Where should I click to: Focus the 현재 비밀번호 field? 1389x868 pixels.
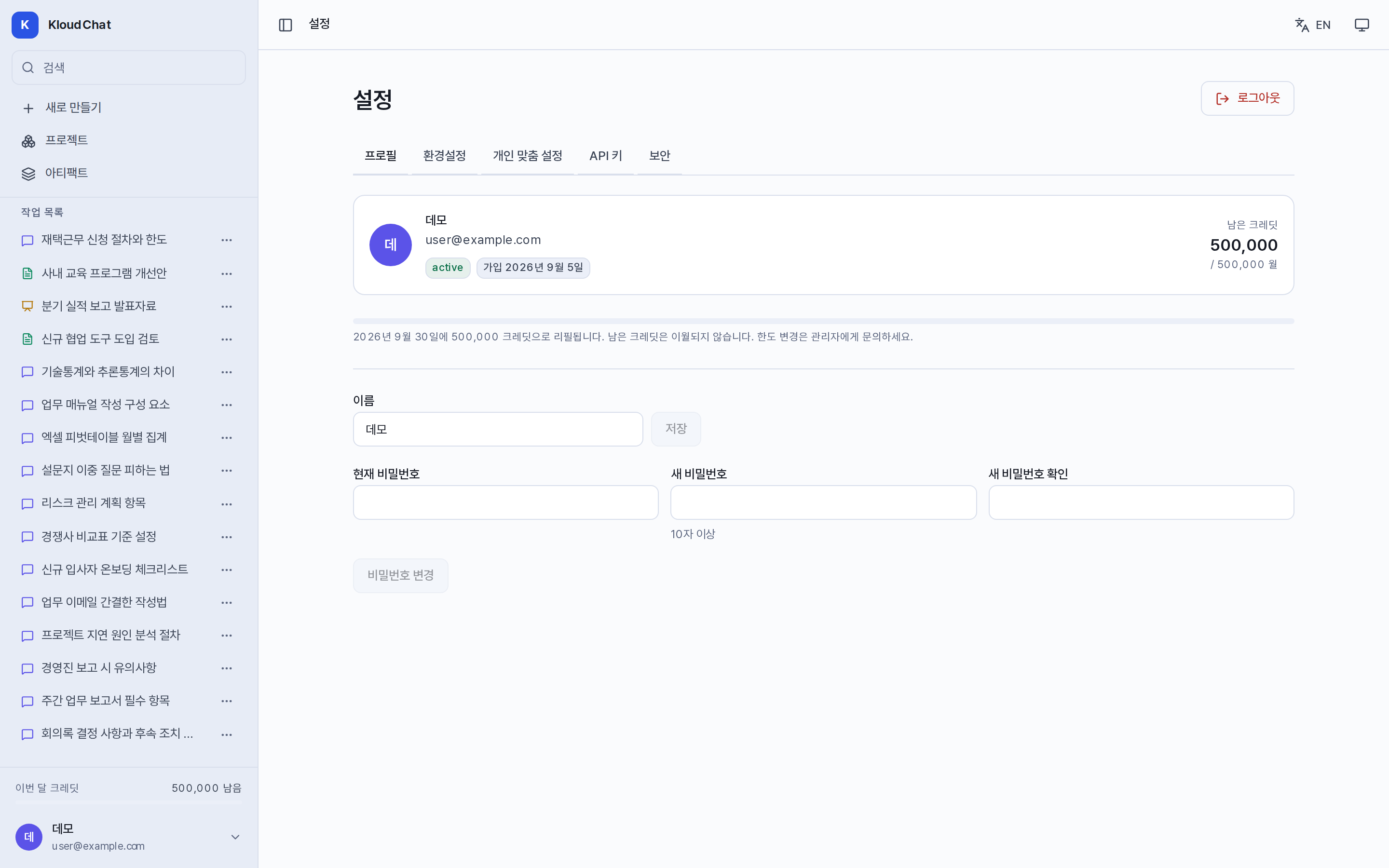pyautogui.click(x=505, y=502)
